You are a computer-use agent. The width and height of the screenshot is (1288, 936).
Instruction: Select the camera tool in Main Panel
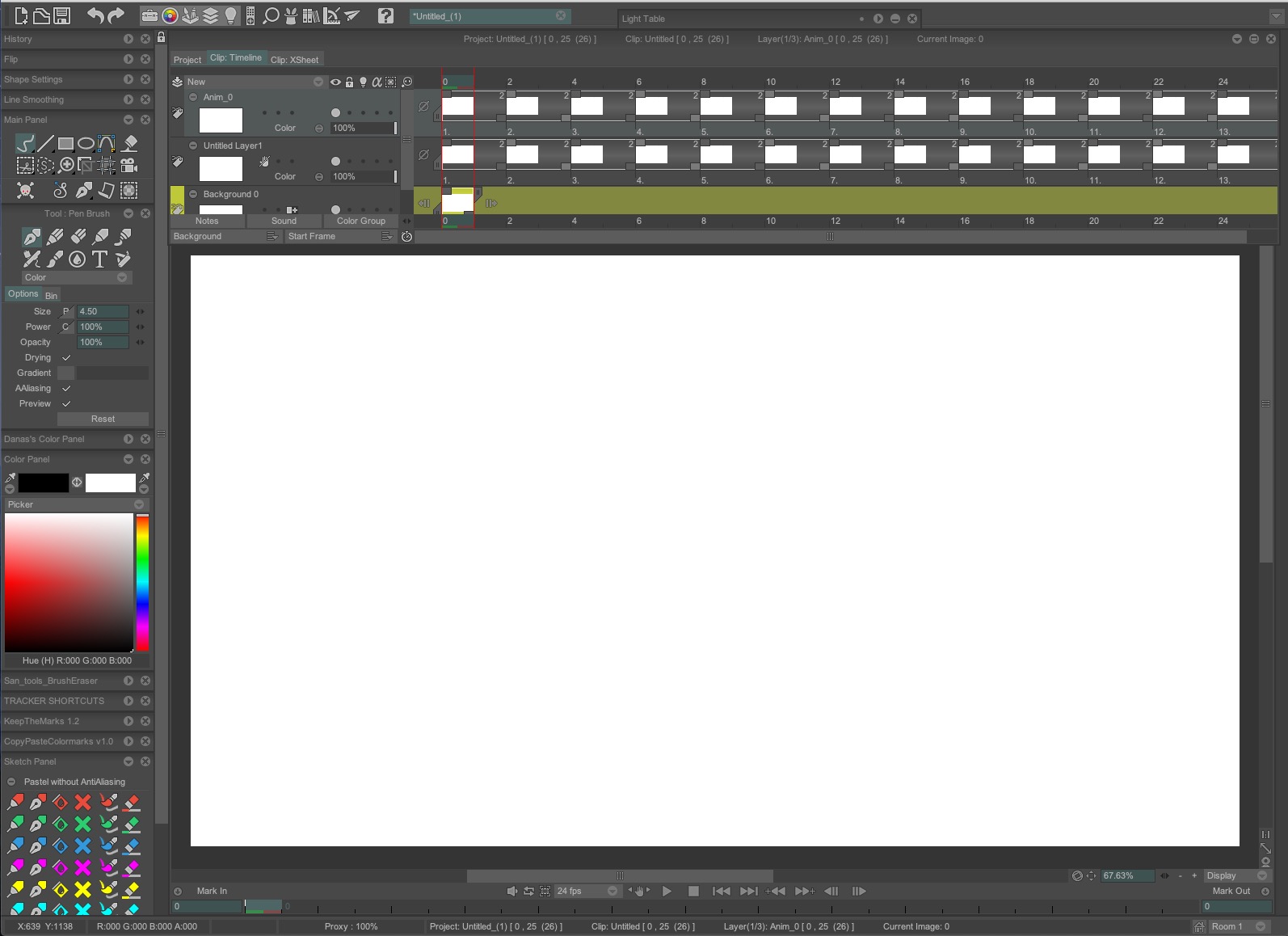[x=129, y=165]
